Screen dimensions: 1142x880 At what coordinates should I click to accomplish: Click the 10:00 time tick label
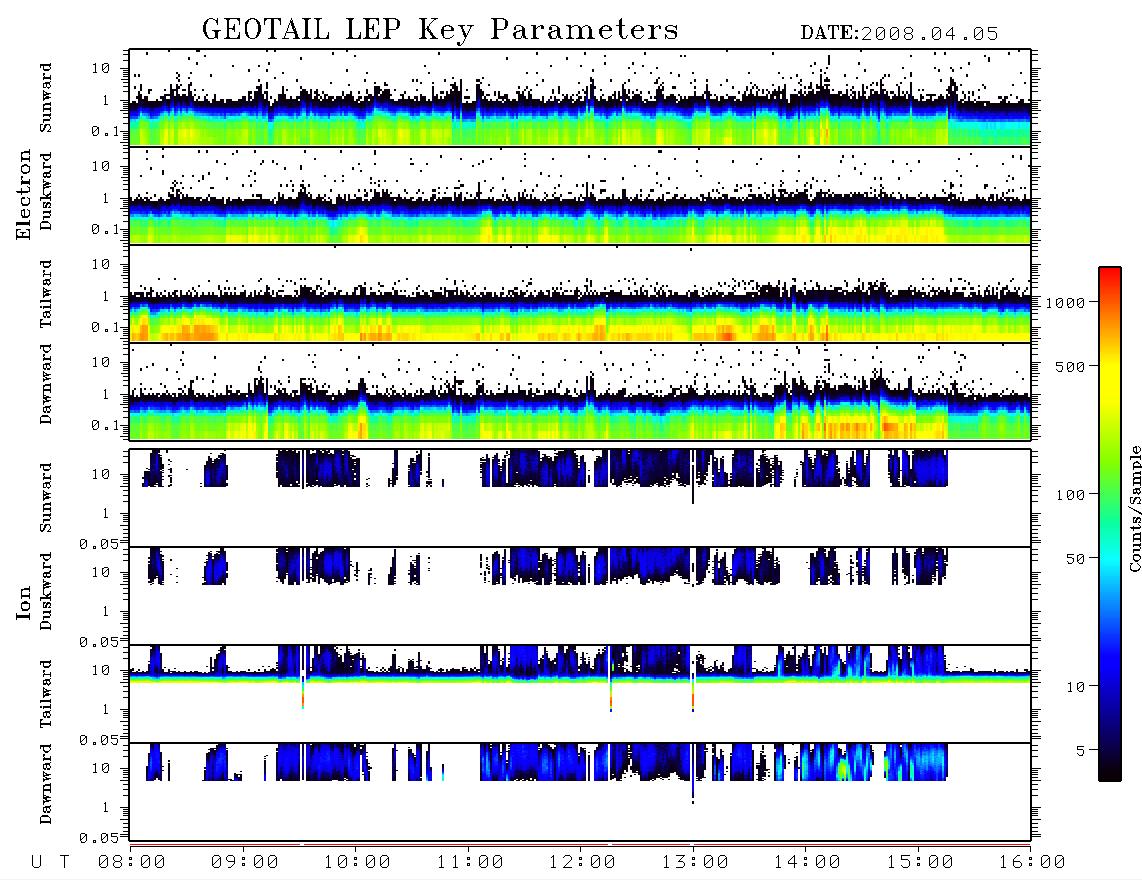click(357, 863)
